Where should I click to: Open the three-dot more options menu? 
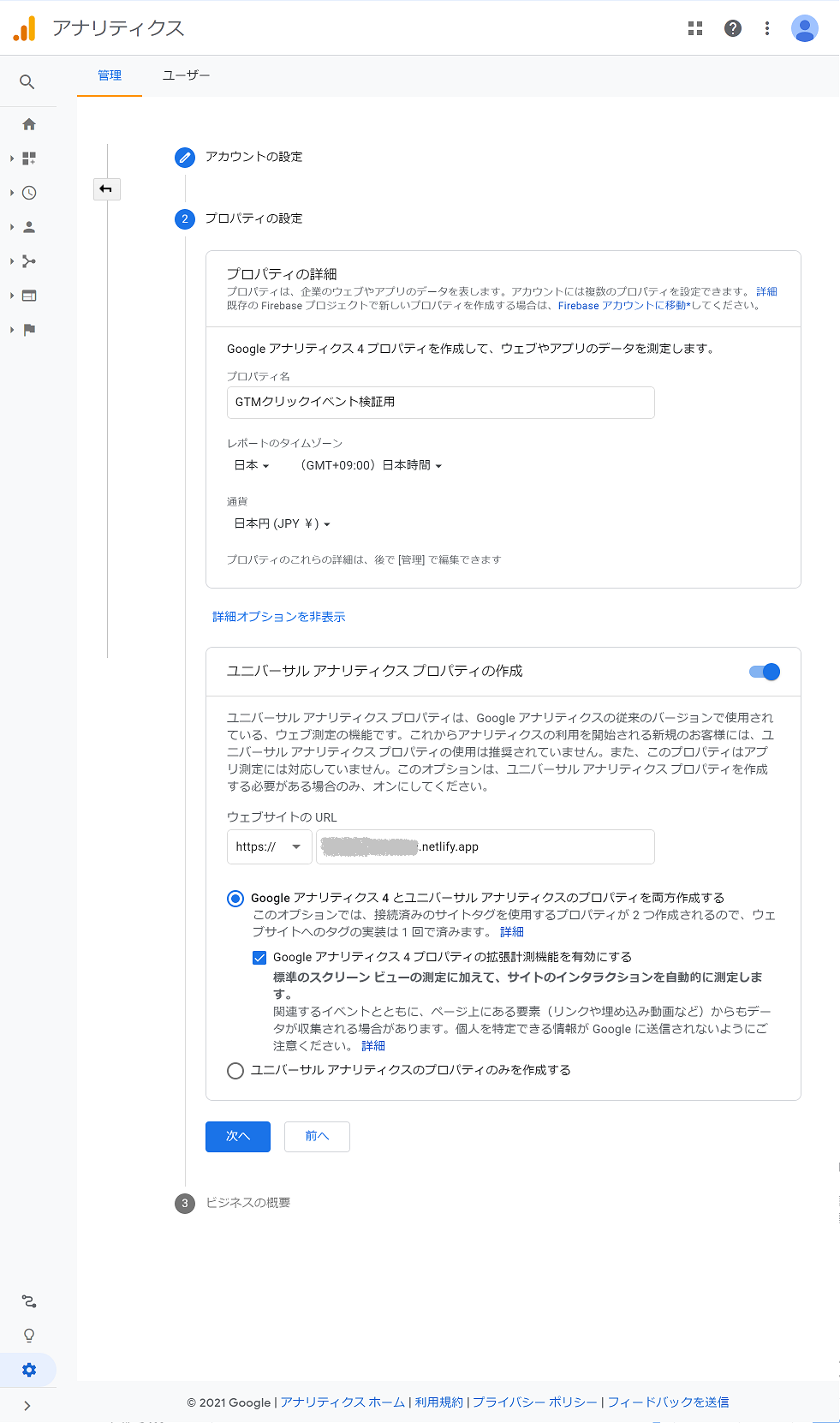tap(767, 28)
